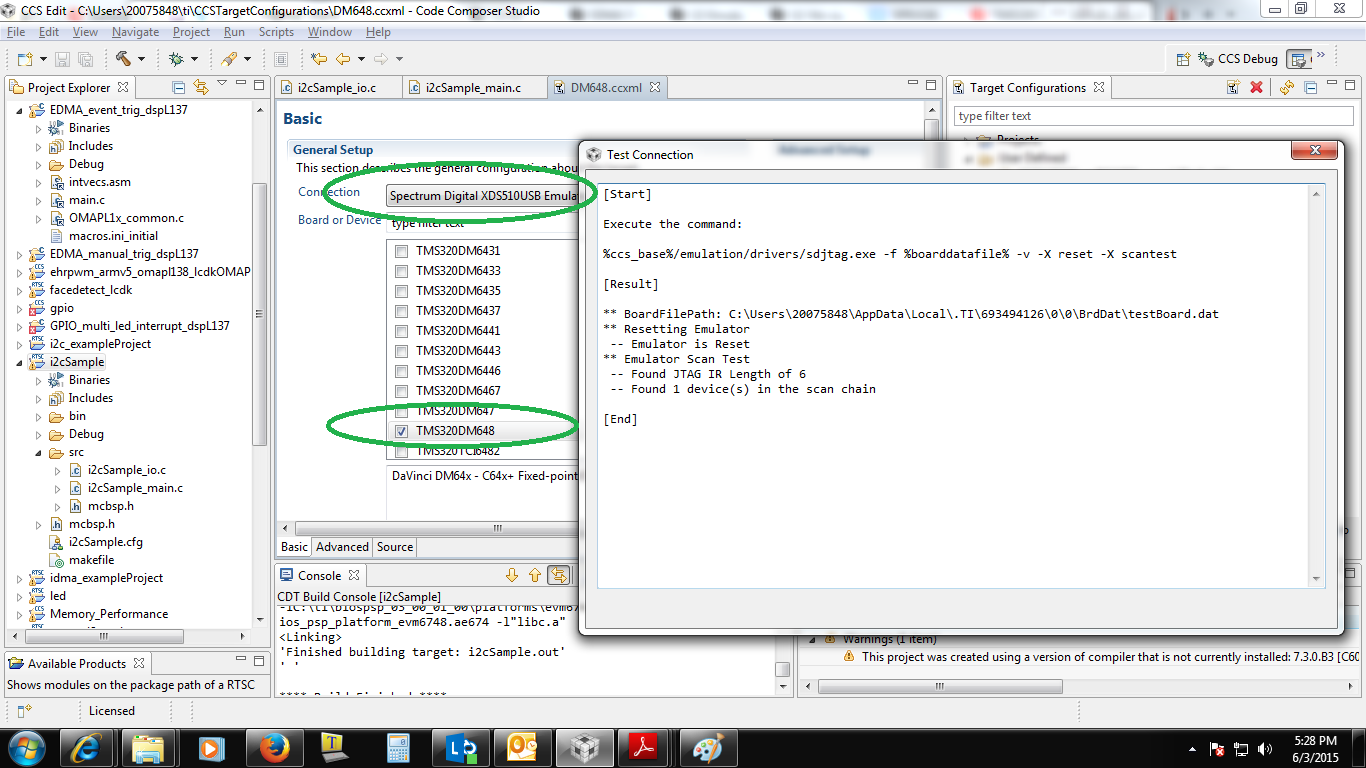Check the TMS320DM6441 checkbox

(401, 331)
